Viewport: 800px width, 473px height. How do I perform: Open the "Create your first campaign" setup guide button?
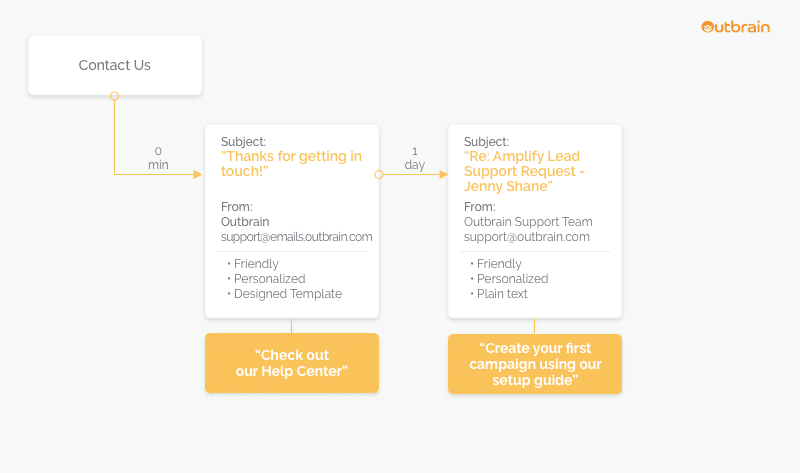(535, 364)
